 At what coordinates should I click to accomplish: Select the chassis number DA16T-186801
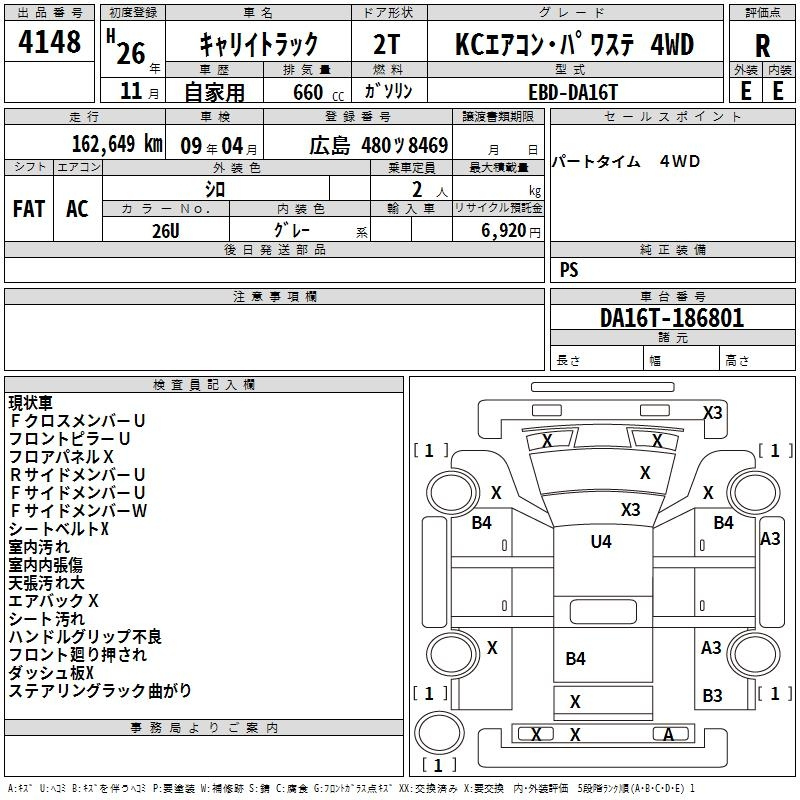click(x=671, y=318)
